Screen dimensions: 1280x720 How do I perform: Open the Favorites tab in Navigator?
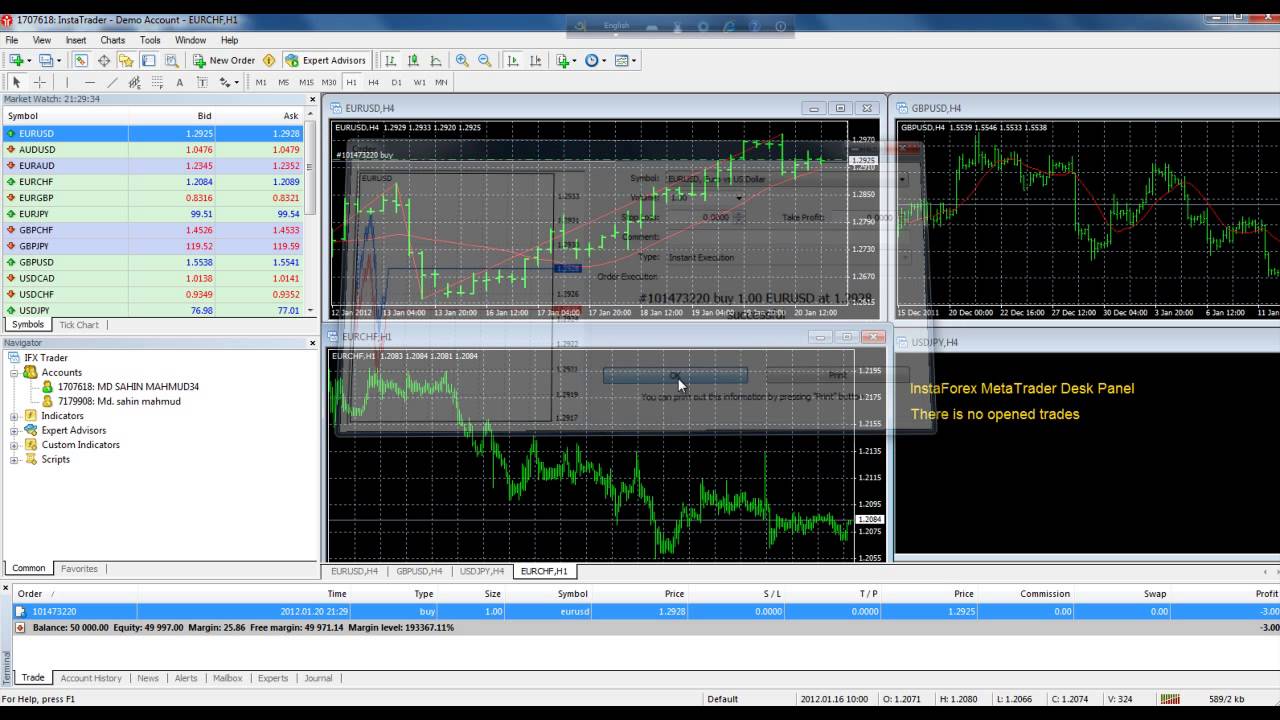click(x=79, y=569)
